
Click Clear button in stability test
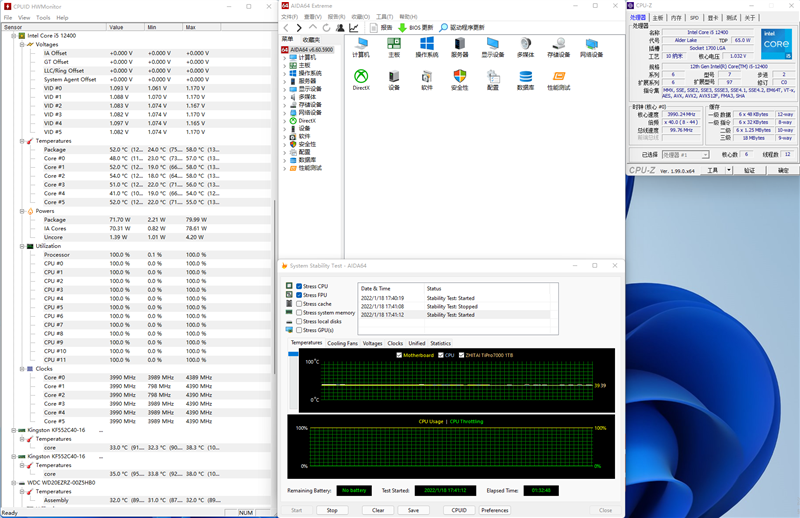coord(378,510)
